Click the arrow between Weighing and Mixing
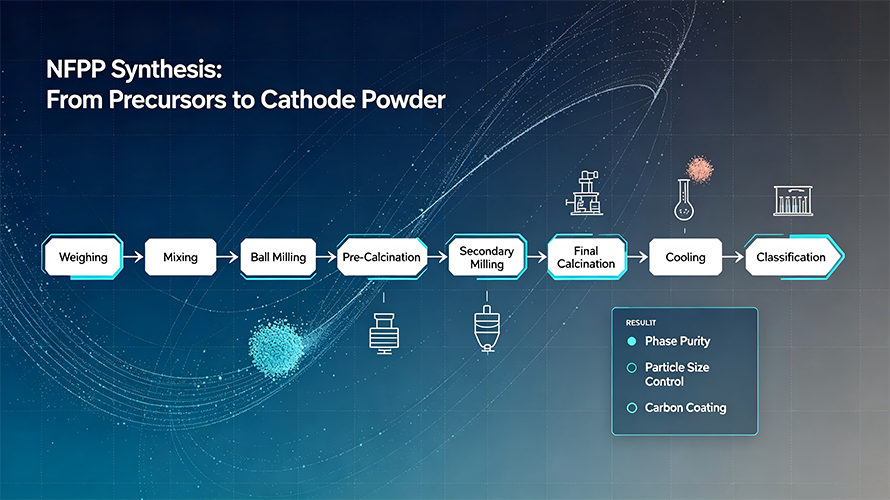The image size is (890, 500). [x=133, y=257]
